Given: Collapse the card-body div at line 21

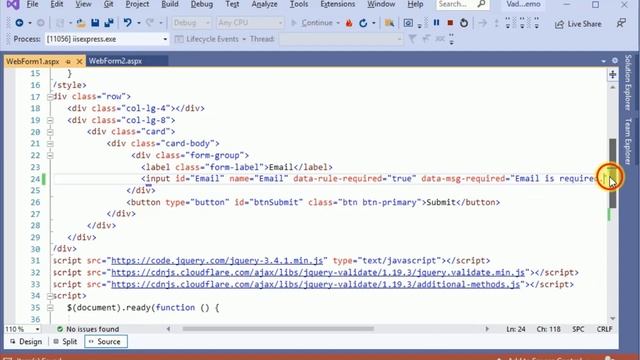Looking at the screenshot, I should pos(50,144).
